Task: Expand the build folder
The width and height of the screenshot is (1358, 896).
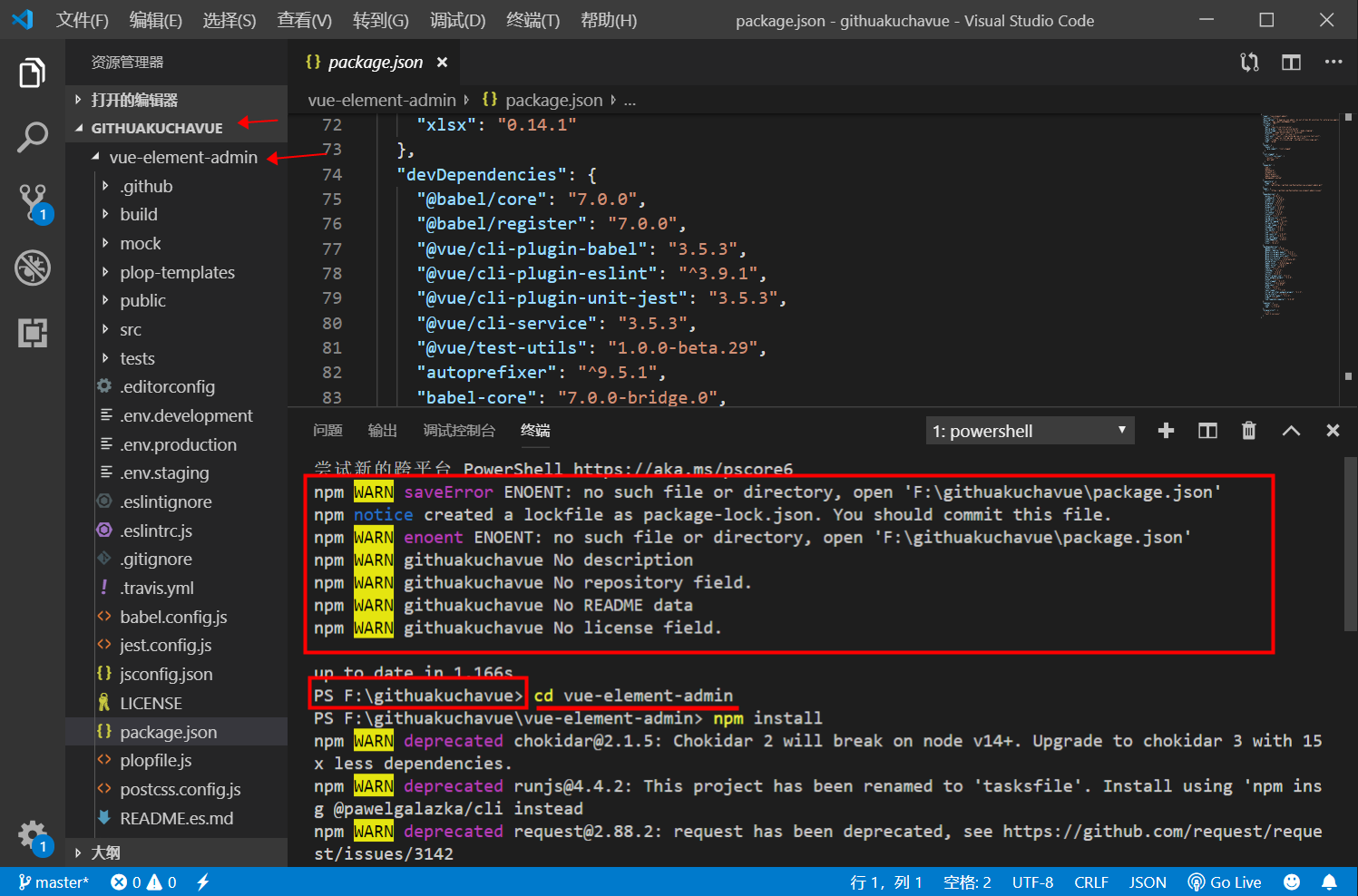Action: pyautogui.click(x=177, y=215)
